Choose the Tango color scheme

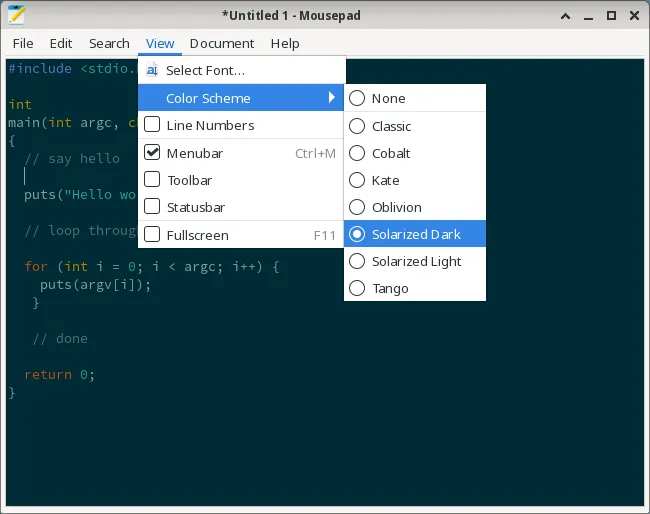357,288
